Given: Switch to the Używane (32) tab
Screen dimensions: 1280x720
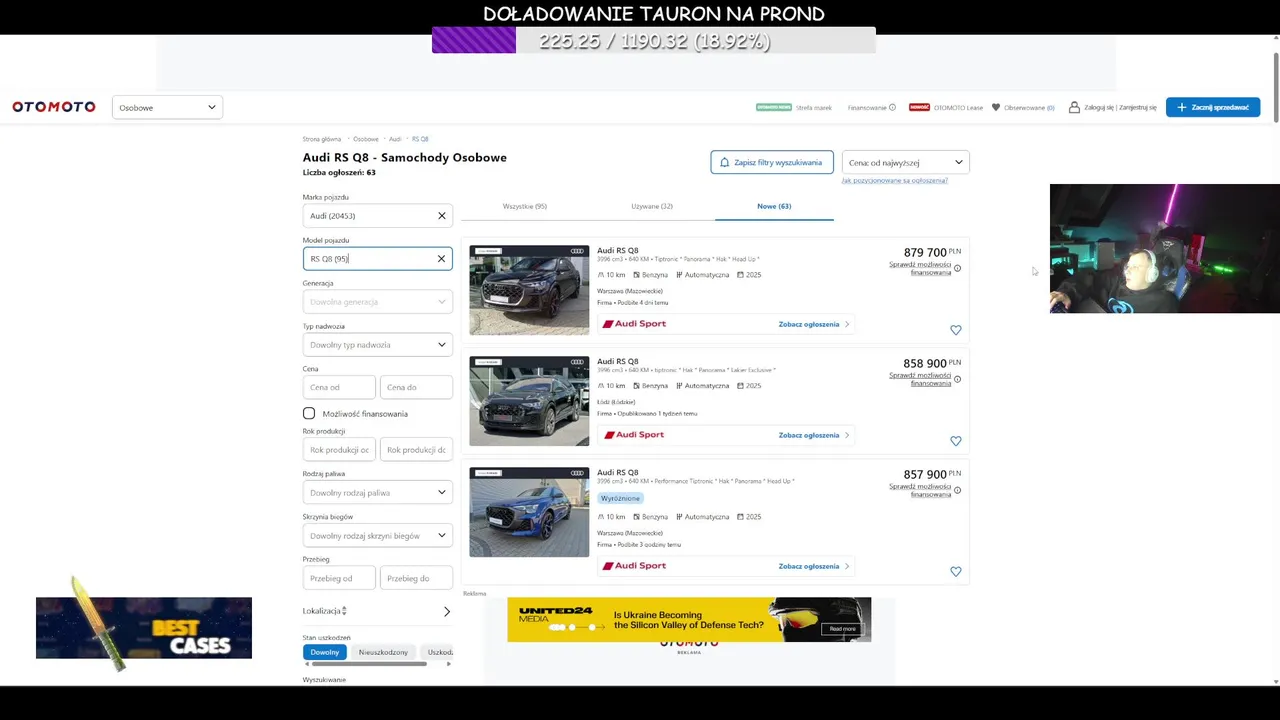Looking at the screenshot, I should click(652, 206).
